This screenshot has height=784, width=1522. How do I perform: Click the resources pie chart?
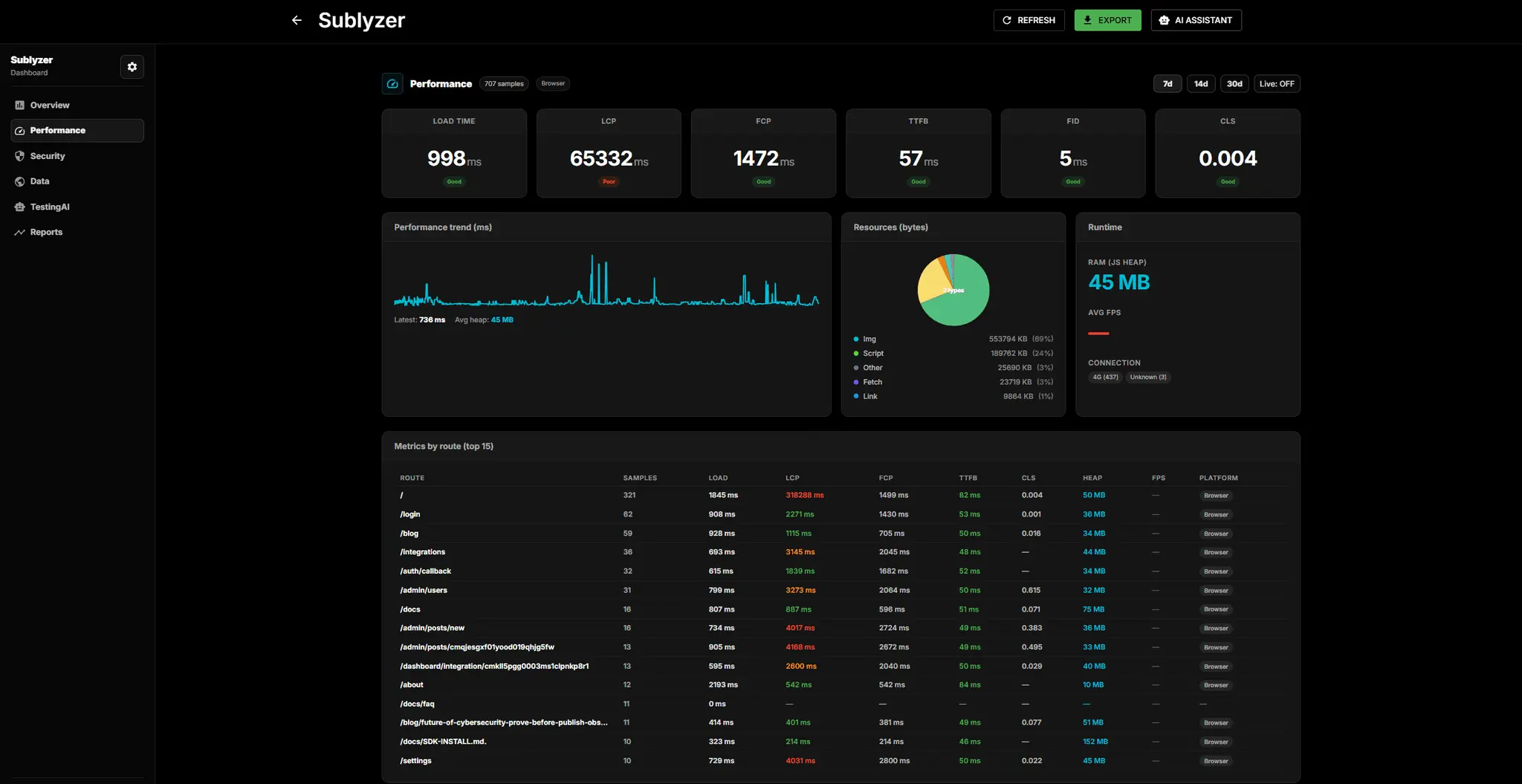point(953,290)
